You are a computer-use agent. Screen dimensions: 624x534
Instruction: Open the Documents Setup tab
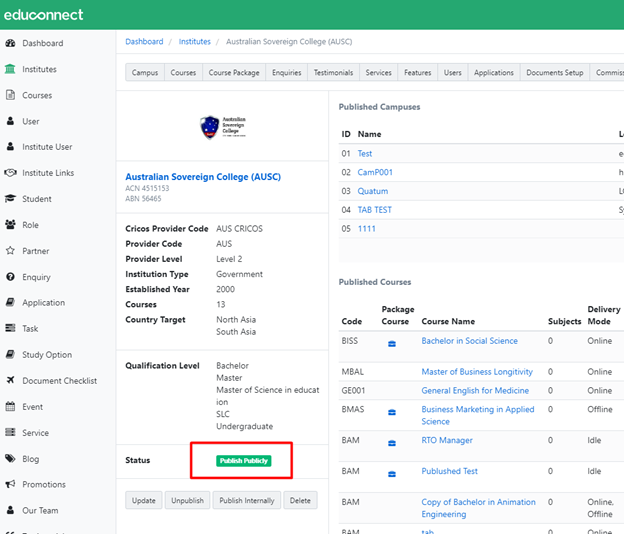(x=554, y=73)
